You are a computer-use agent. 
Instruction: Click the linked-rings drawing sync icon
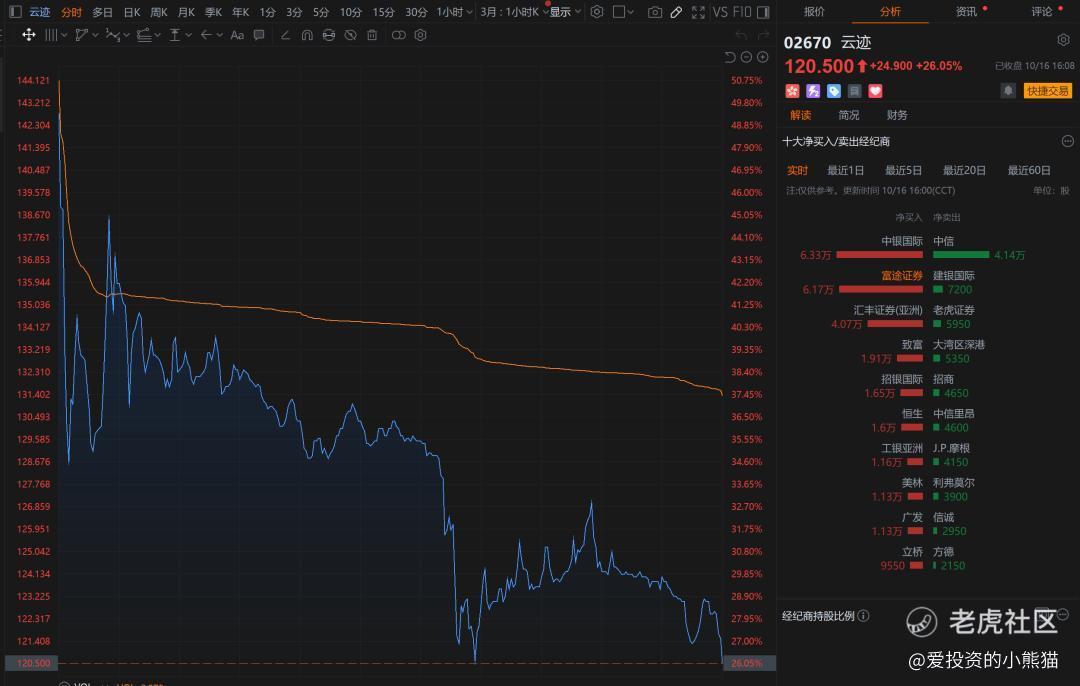pyautogui.click(x=398, y=35)
